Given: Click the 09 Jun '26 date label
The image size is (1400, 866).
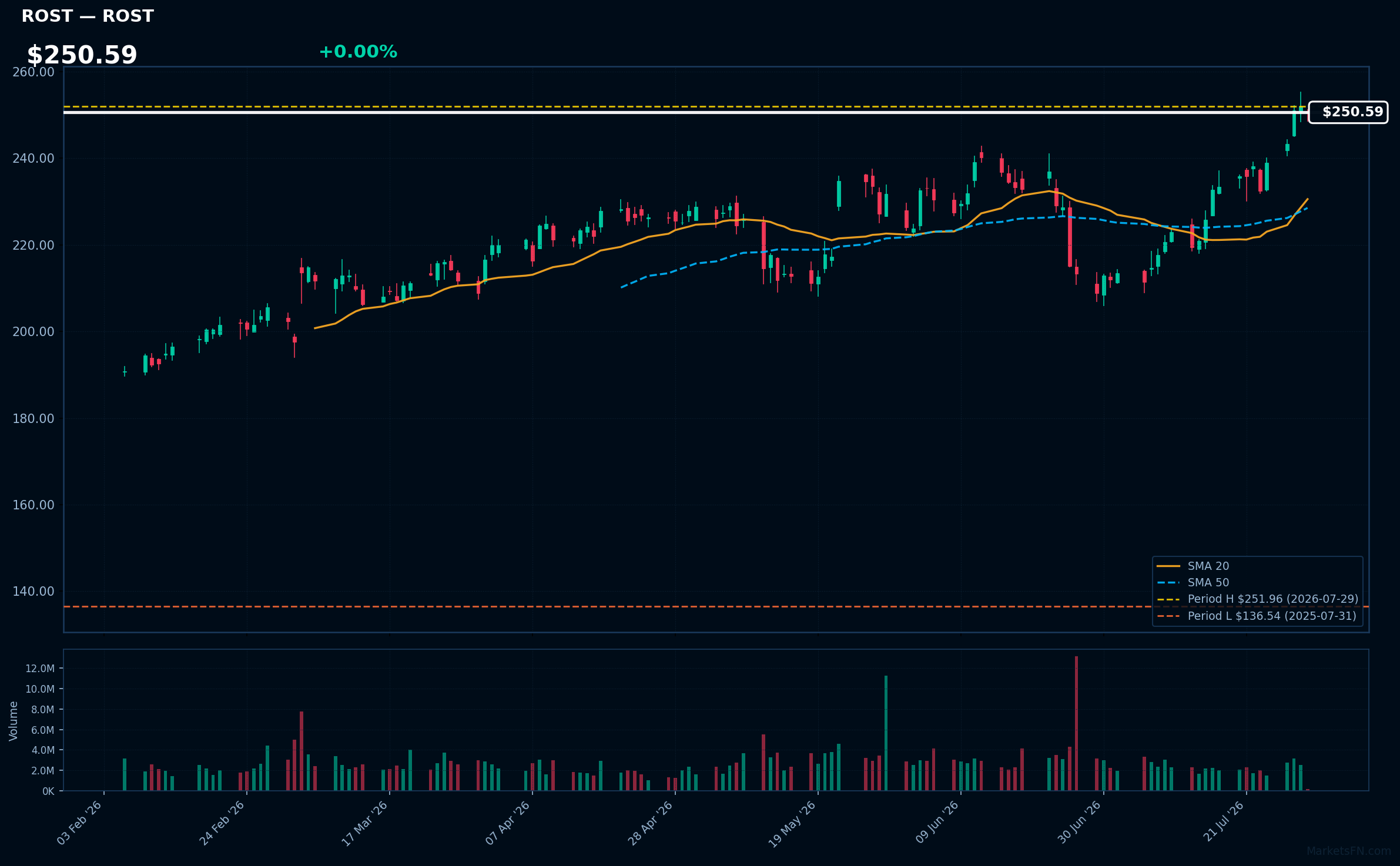Looking at the screenshot, I should click(937, 823).
